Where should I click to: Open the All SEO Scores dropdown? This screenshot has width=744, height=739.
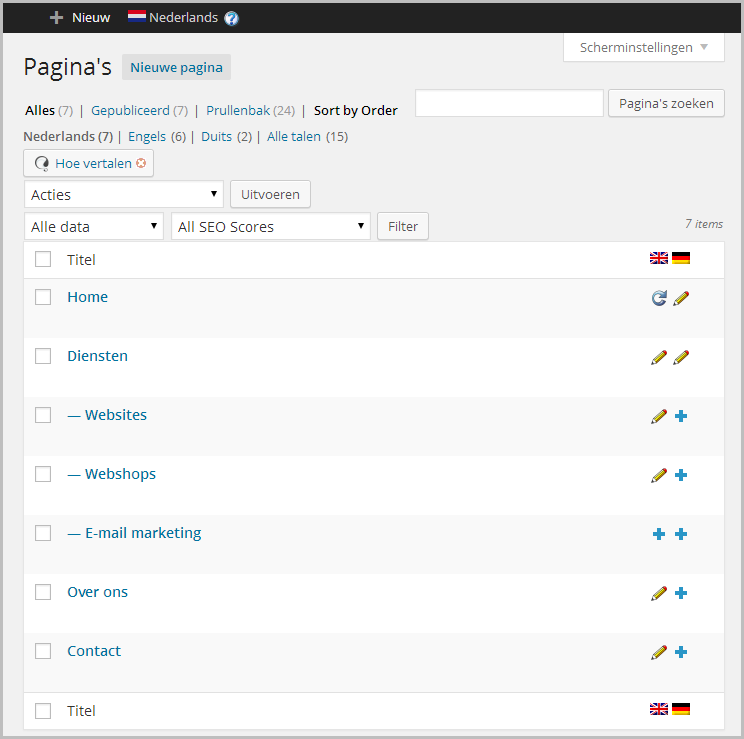(271, 227)
